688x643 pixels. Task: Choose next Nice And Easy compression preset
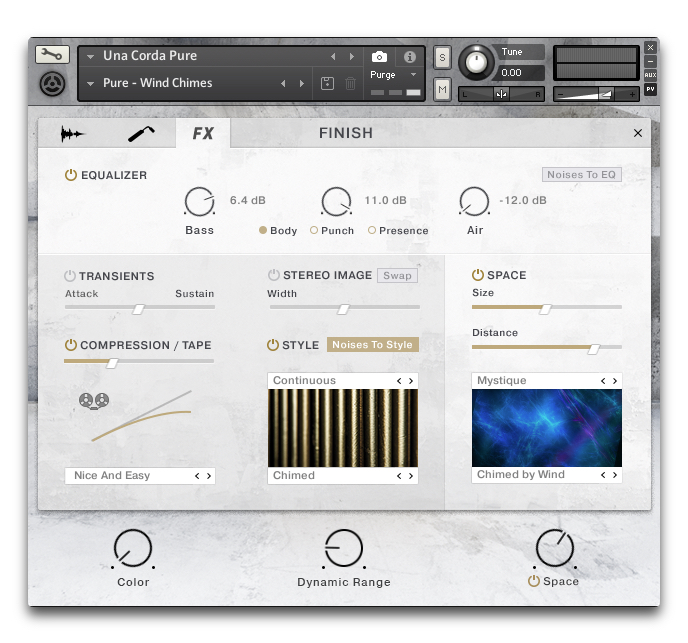pyautogui.click(x=209, y=476)
